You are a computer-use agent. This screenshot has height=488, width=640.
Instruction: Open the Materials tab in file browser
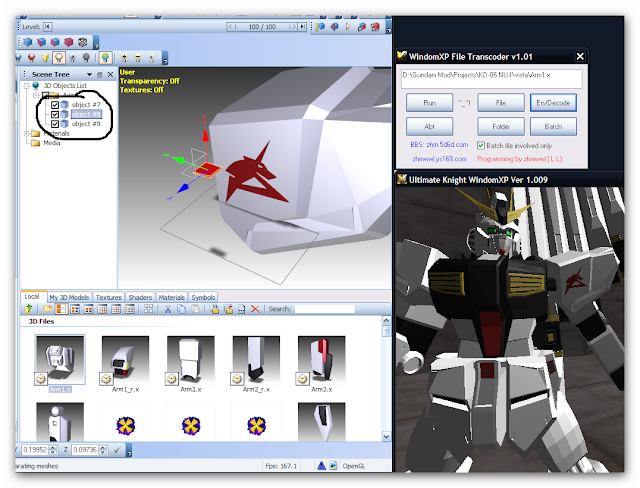pos(171,297)
